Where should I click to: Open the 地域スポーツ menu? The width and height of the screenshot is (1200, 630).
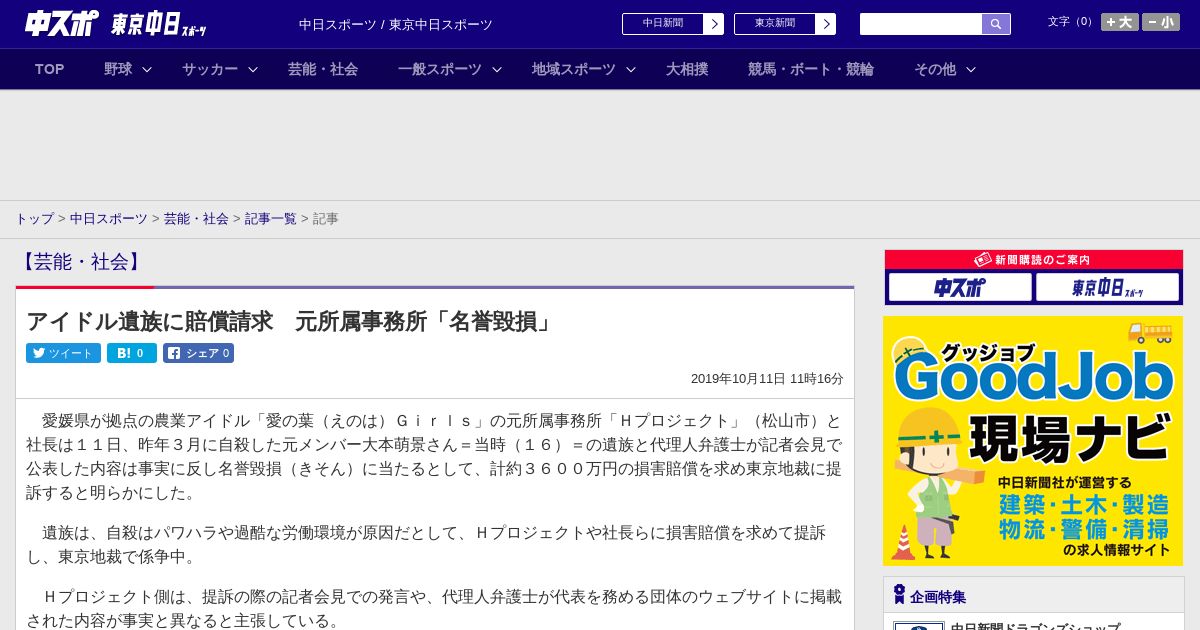point(574,69)
